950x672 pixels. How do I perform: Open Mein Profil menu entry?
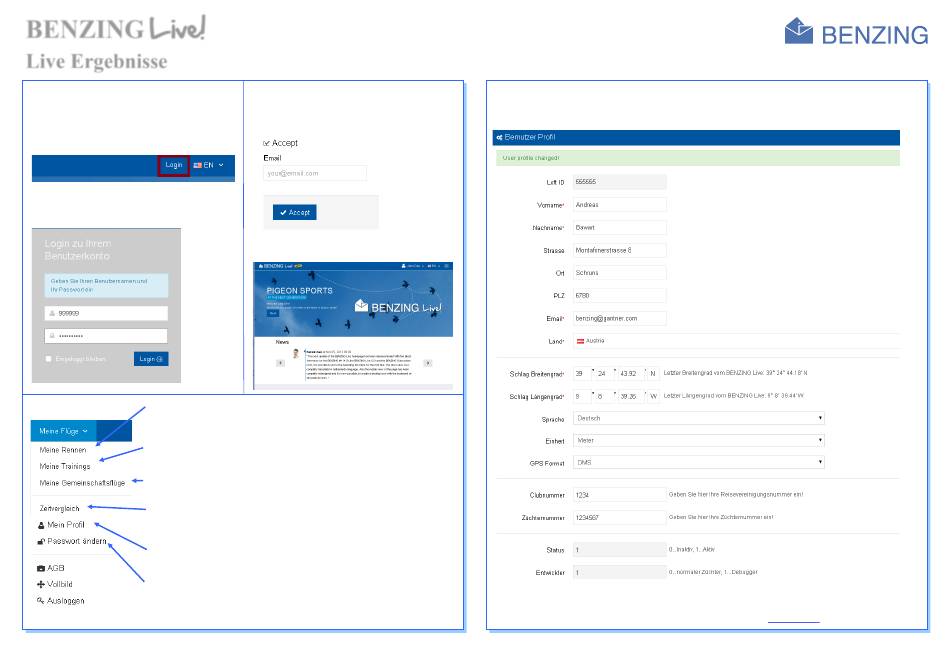pos(66,525)
